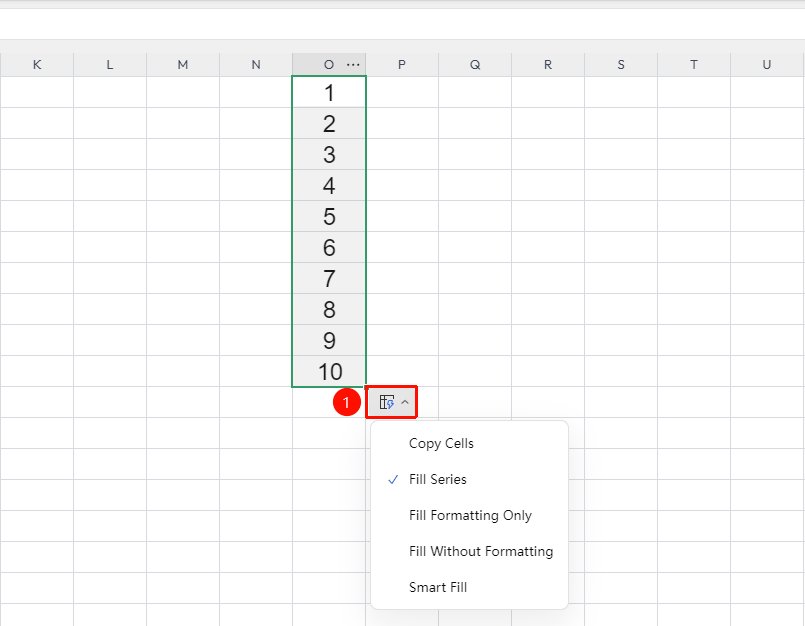Pick Fill Formatting Only in the menu

[x=469, y=515]
